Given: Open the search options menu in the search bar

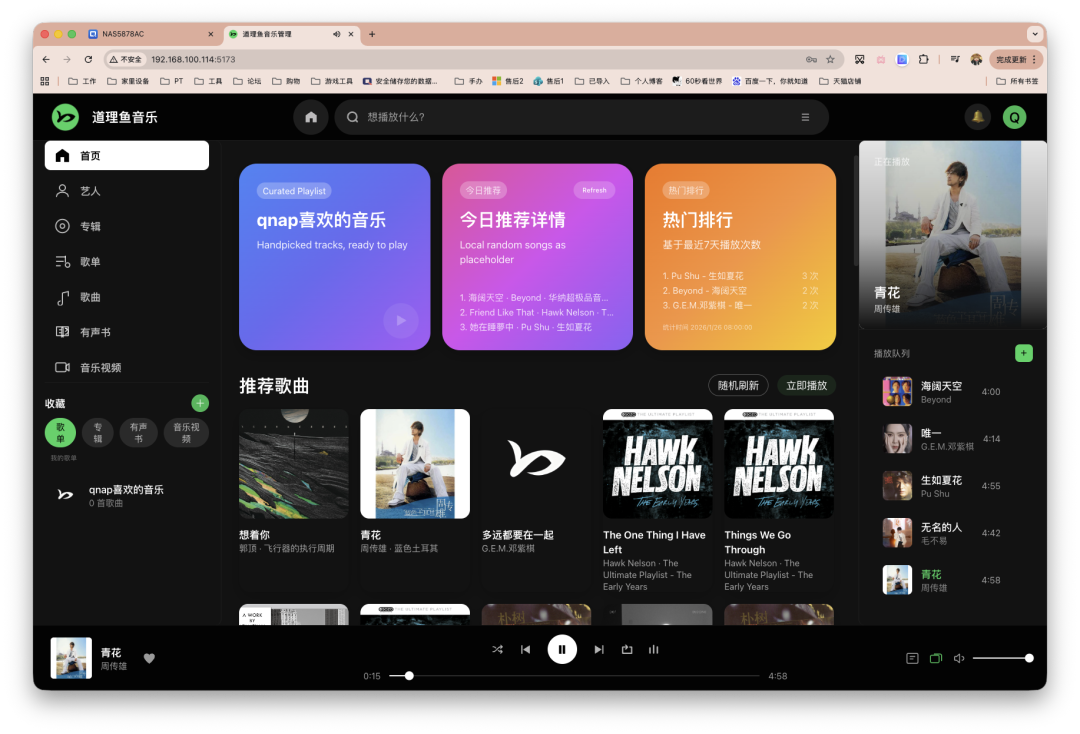Looking at the screenshot, I should click(805, 117).
